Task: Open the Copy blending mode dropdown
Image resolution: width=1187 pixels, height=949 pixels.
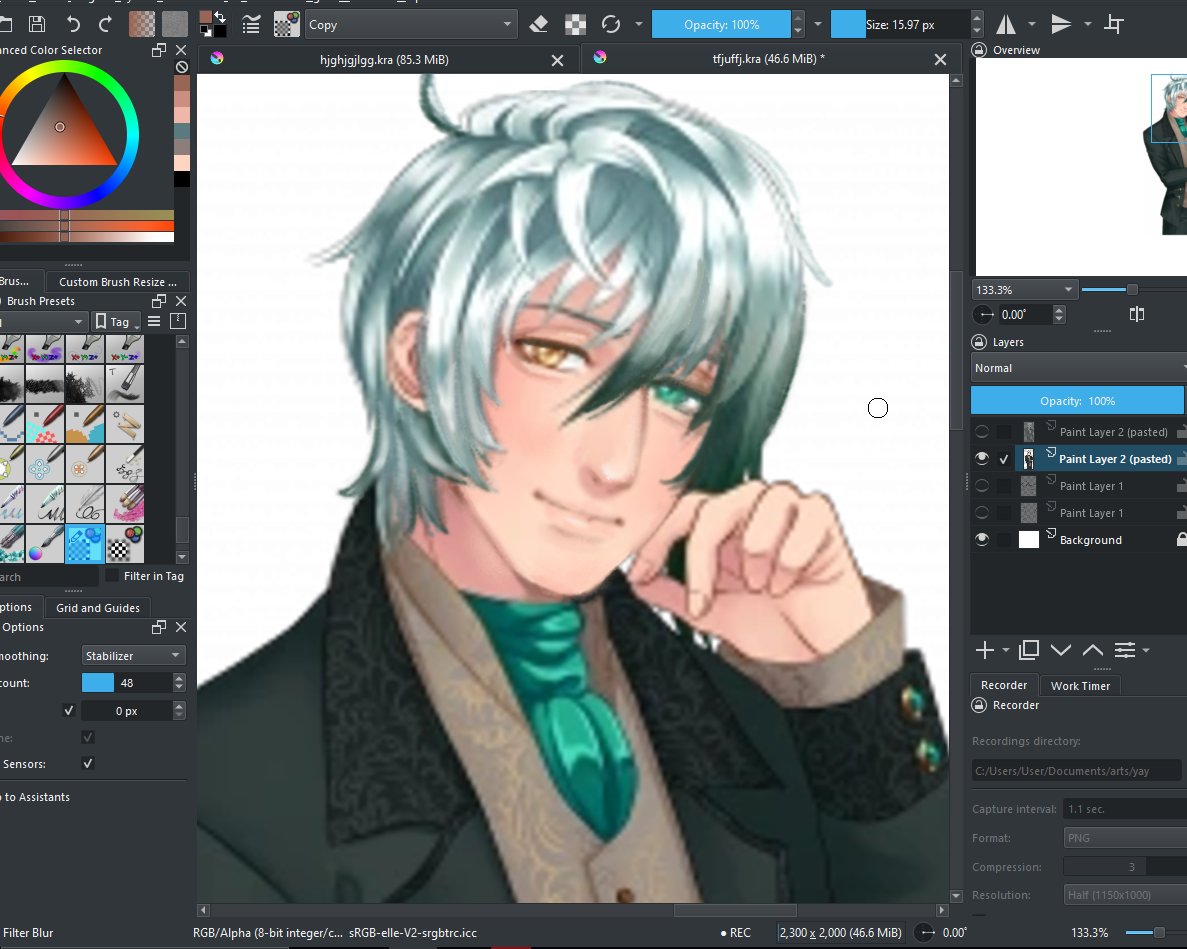Action: point(410,25)
